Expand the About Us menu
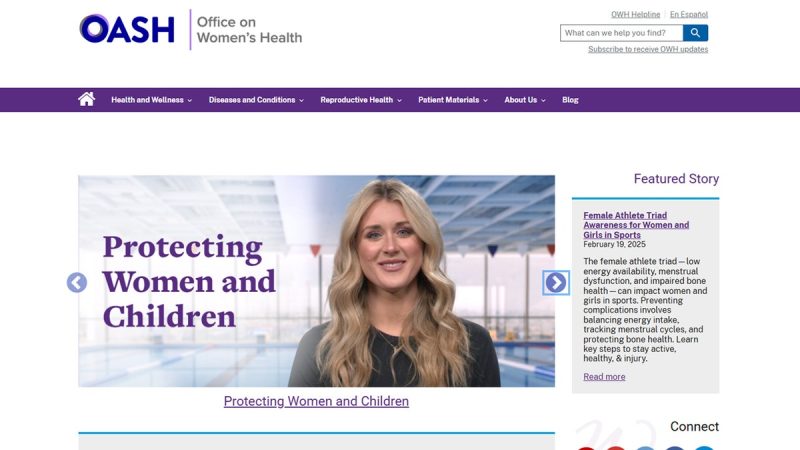The image size is (800, 450). [524, 100]
